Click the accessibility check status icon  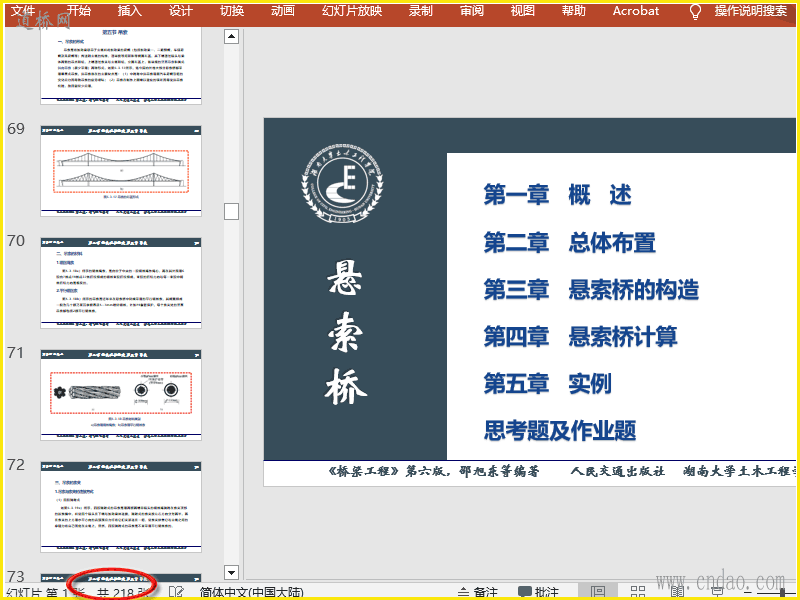[176, 592]
